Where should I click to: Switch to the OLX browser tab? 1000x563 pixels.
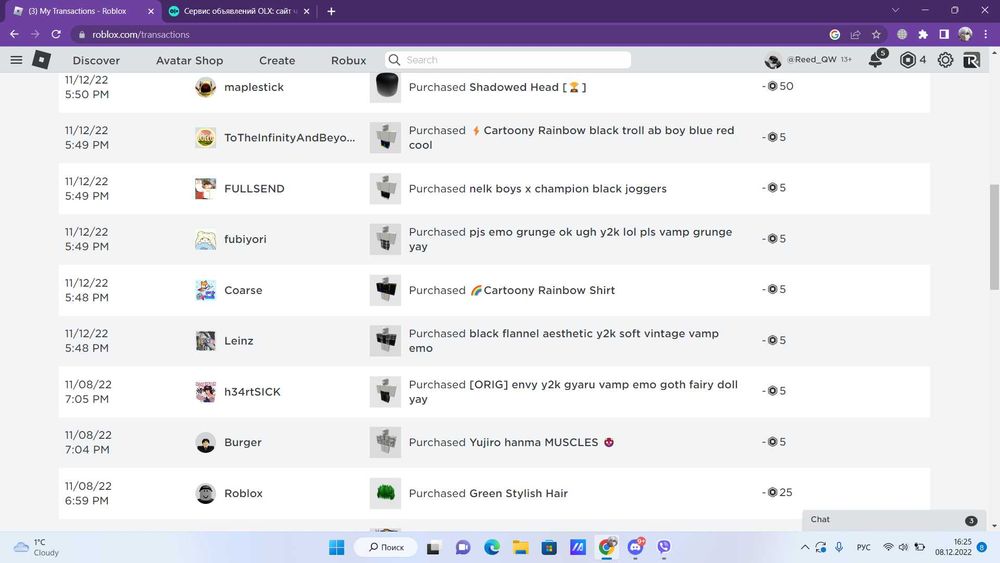click(239, 11)
